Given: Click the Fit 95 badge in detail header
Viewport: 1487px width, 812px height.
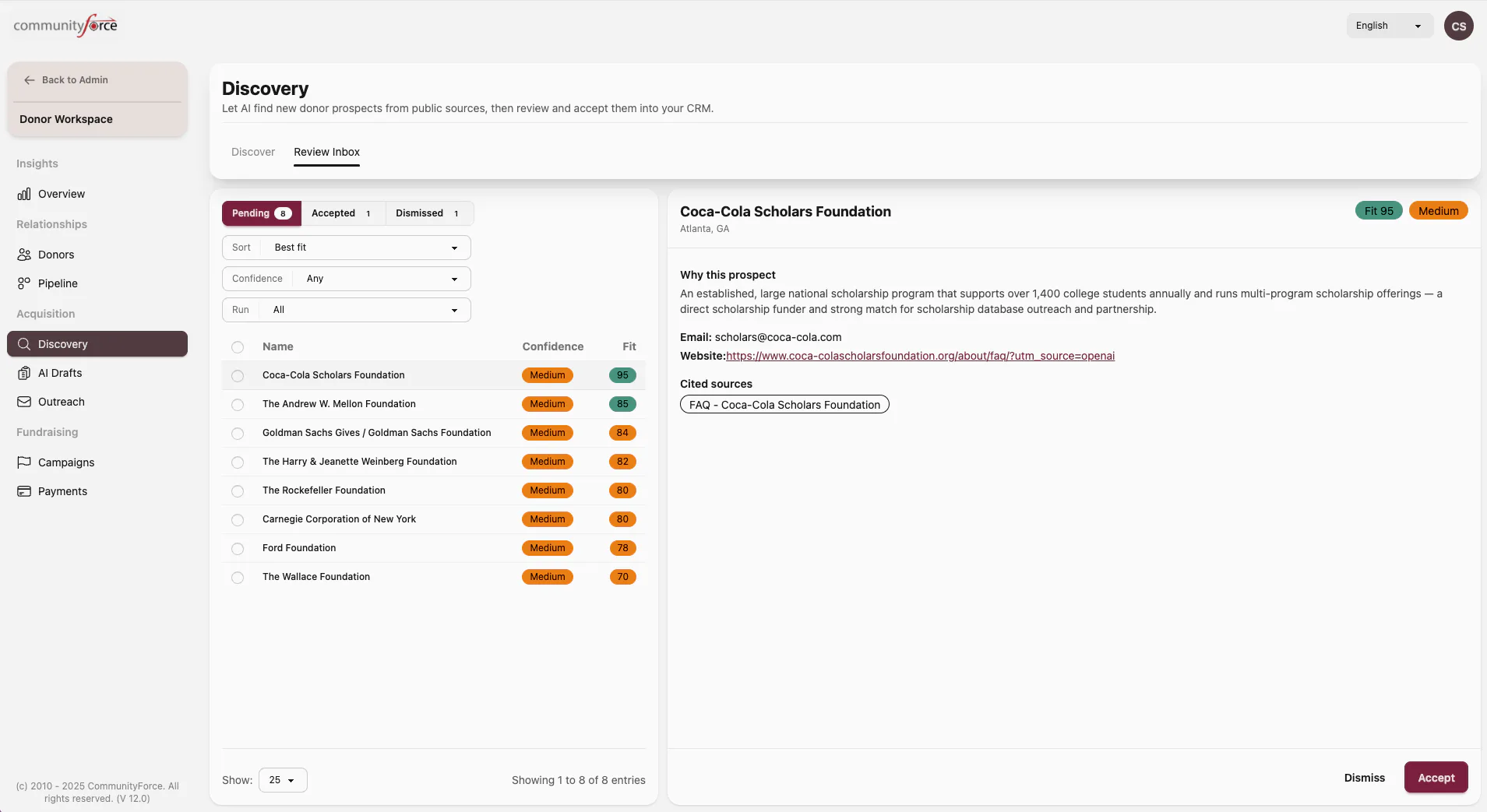Looking at the screenshot, I should pos(1378,211).
